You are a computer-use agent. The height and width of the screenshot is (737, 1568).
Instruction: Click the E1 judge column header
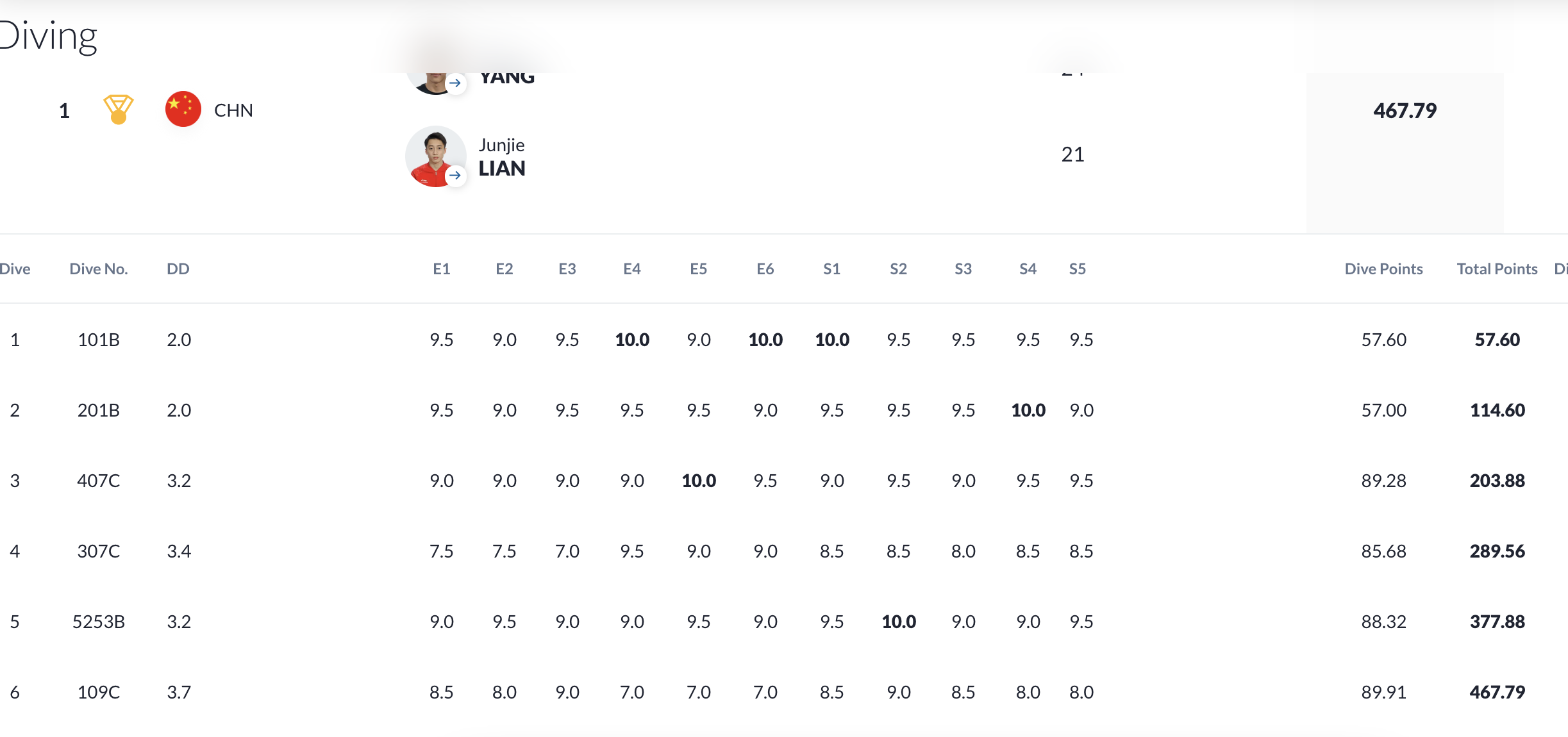pyautogui.click(x=441, y=269)
